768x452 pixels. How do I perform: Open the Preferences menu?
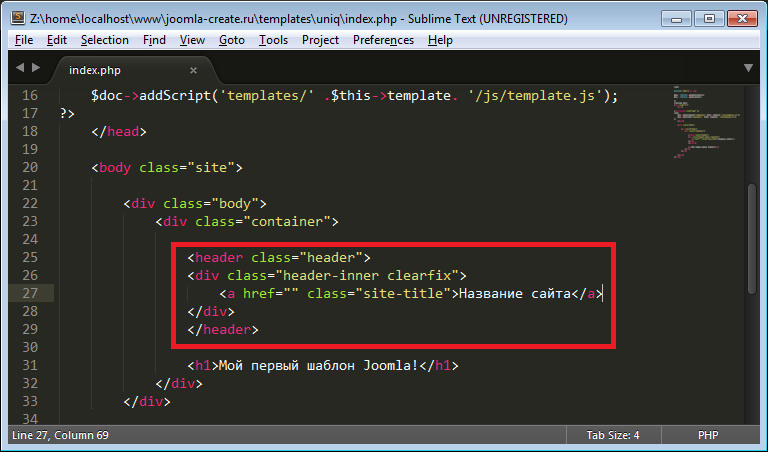(383, 40)
